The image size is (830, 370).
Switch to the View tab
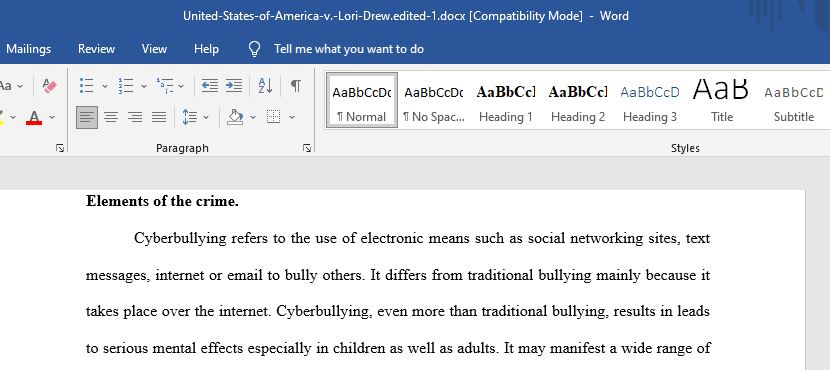(x=154, y=49)
